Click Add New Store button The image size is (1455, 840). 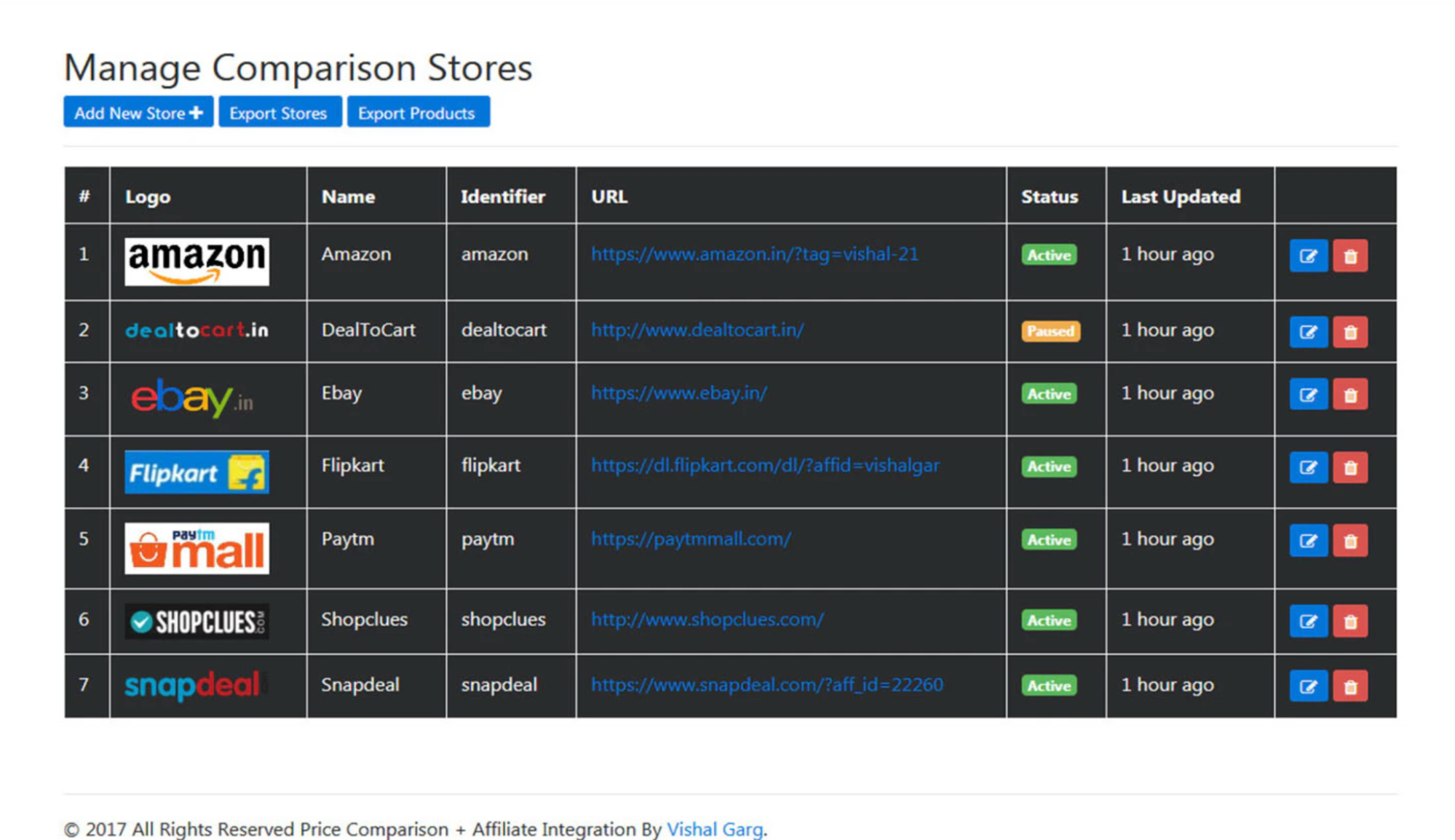[138, 112]
